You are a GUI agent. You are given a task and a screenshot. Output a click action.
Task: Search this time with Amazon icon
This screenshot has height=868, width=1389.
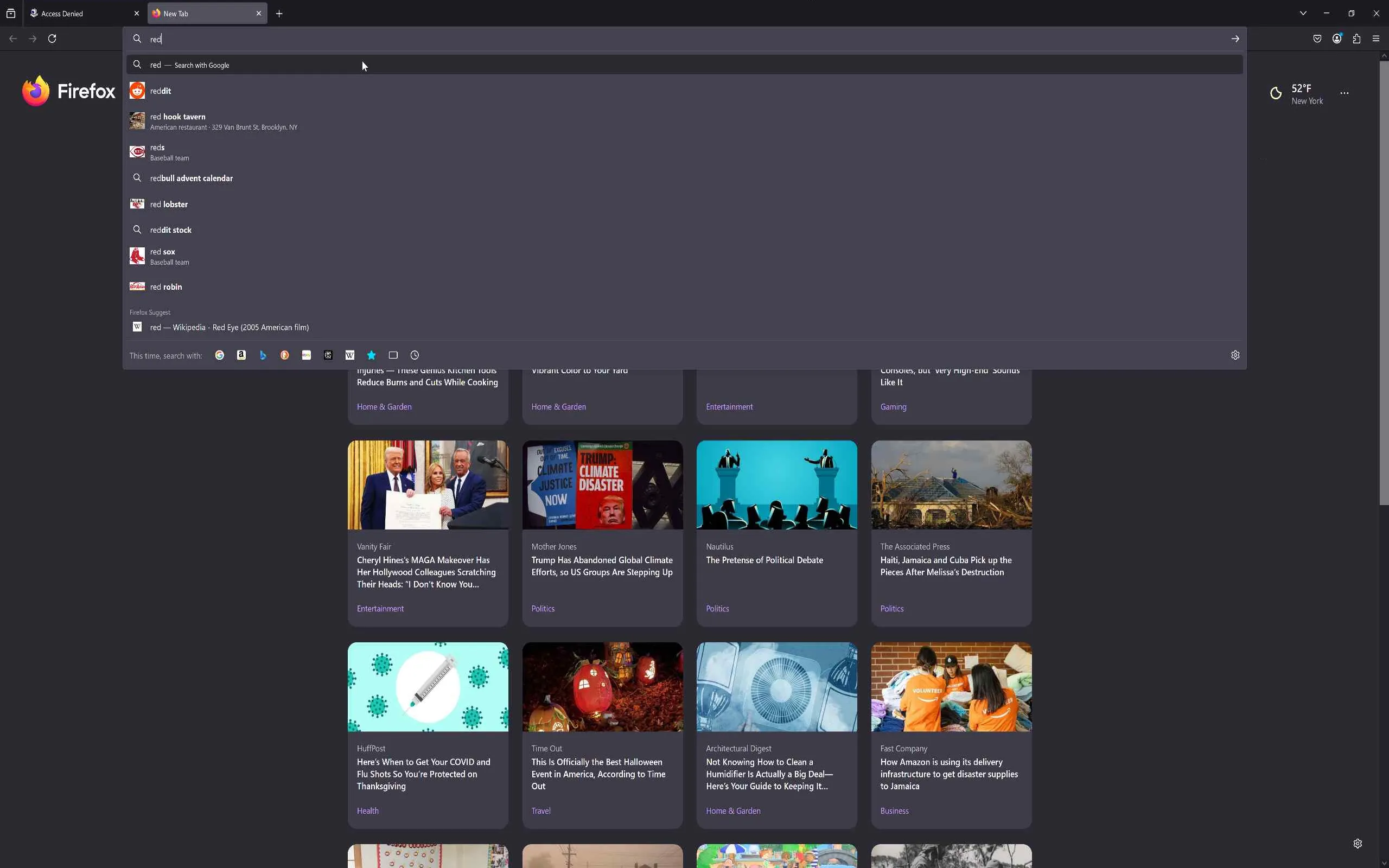pos(241,355)
